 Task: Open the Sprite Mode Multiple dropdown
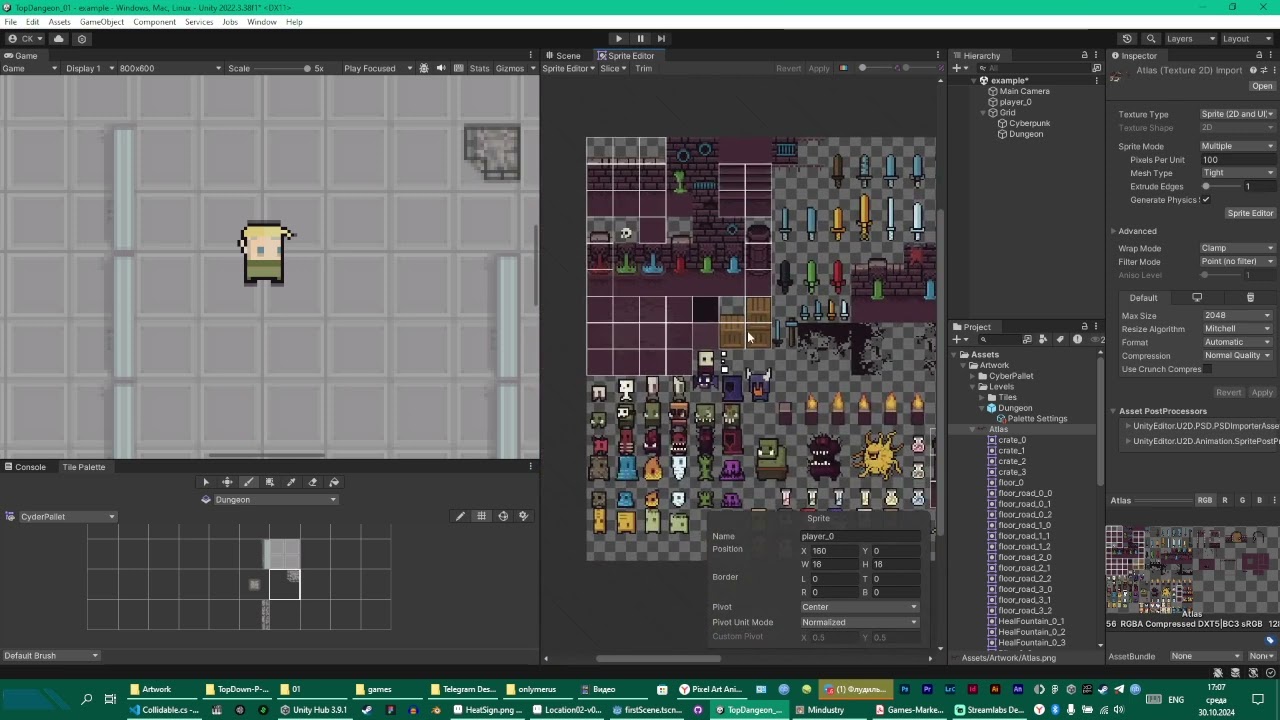pos(1237,147)
